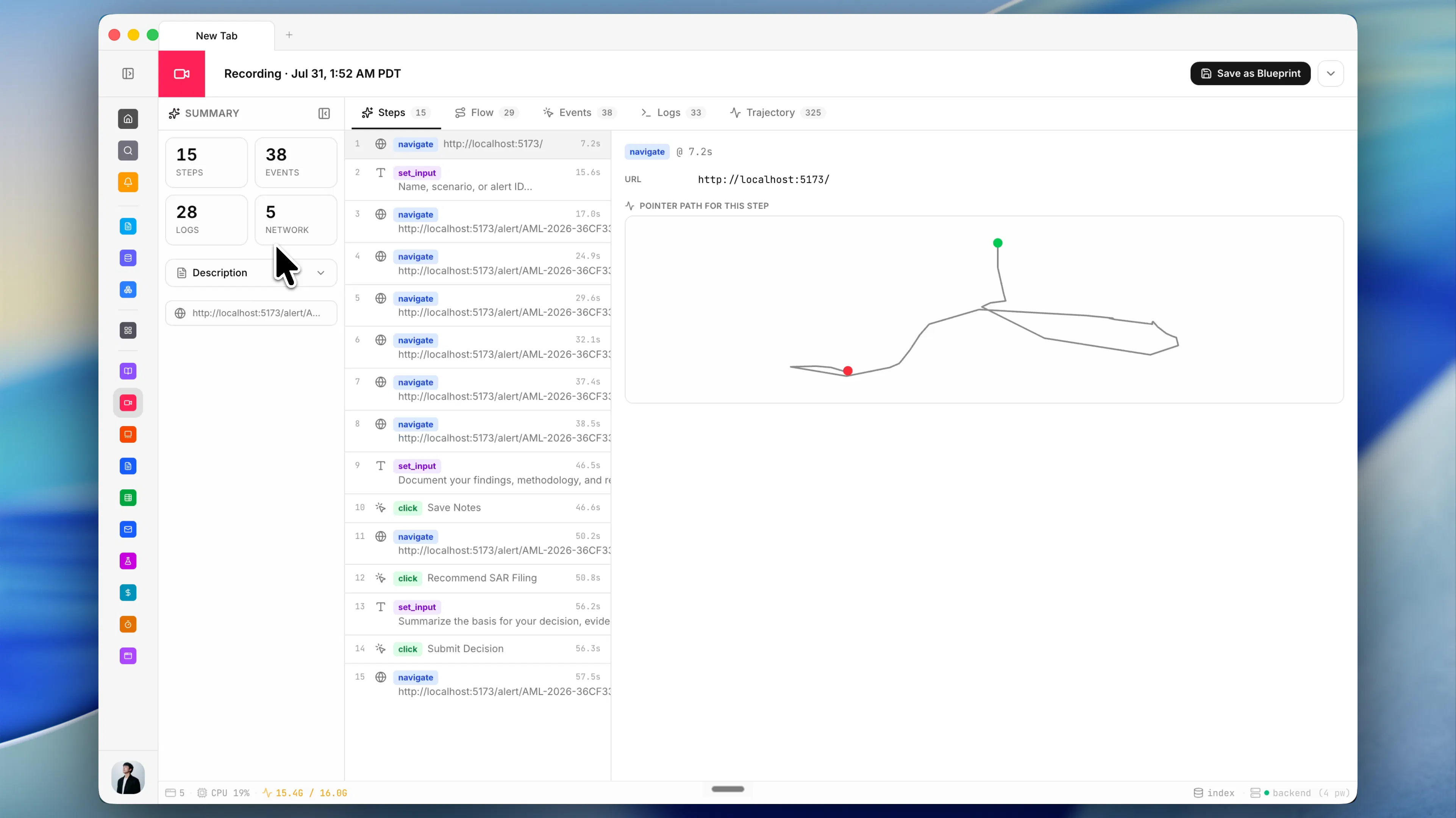Open the Search icon in sidebar
The height and width of the screenshot is (818, 1456).
[128, 150]
